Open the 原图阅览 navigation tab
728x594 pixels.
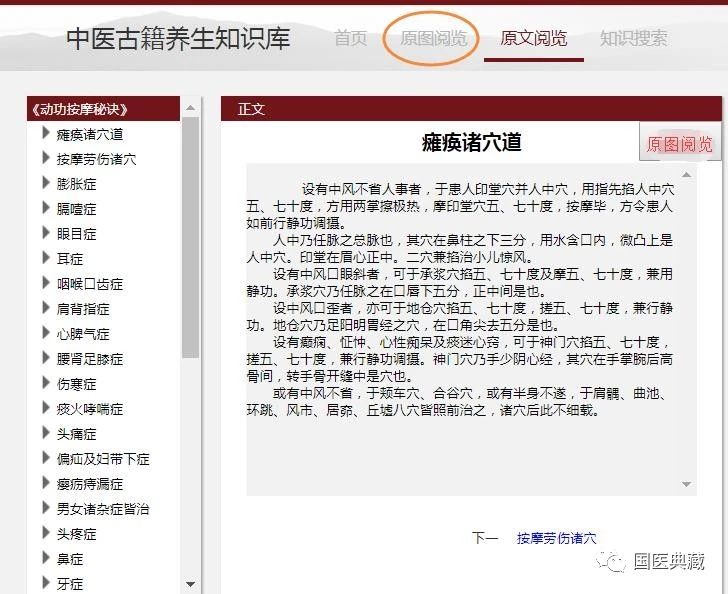(x=433, y=38)
